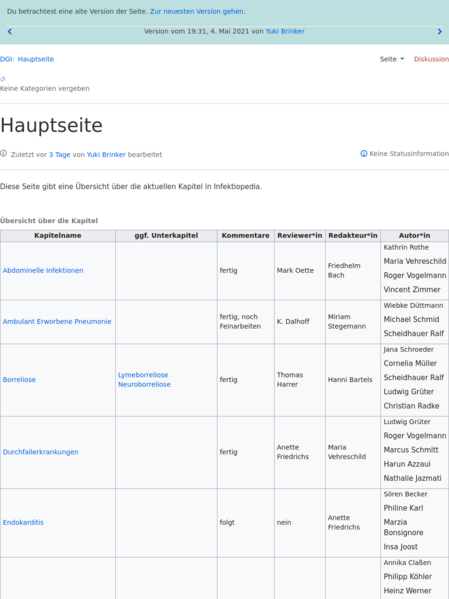449x599 pixels.
Task: Go to previous version with left arrow
Action: pyautogui.click(x=10, y=31)
